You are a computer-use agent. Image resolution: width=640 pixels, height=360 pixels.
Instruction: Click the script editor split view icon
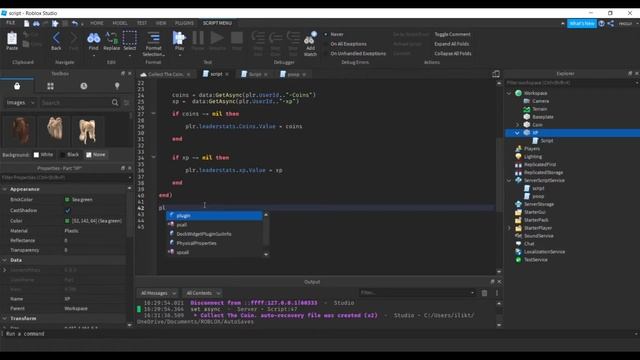pos(496,74)
